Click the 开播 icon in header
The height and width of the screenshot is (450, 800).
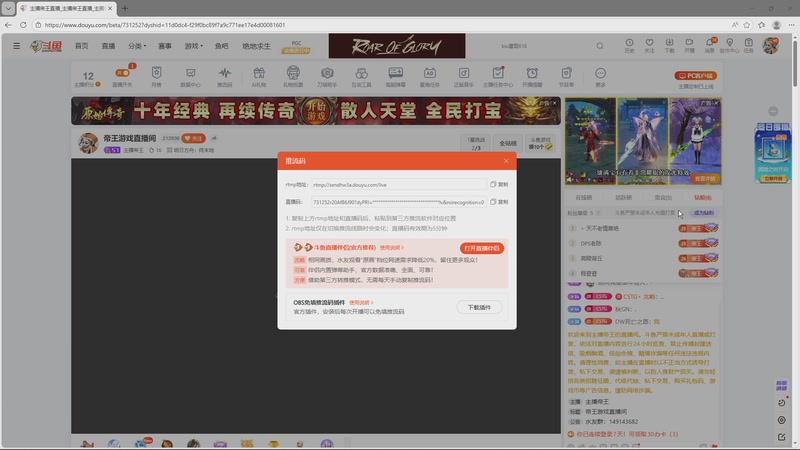click(689, 45)
